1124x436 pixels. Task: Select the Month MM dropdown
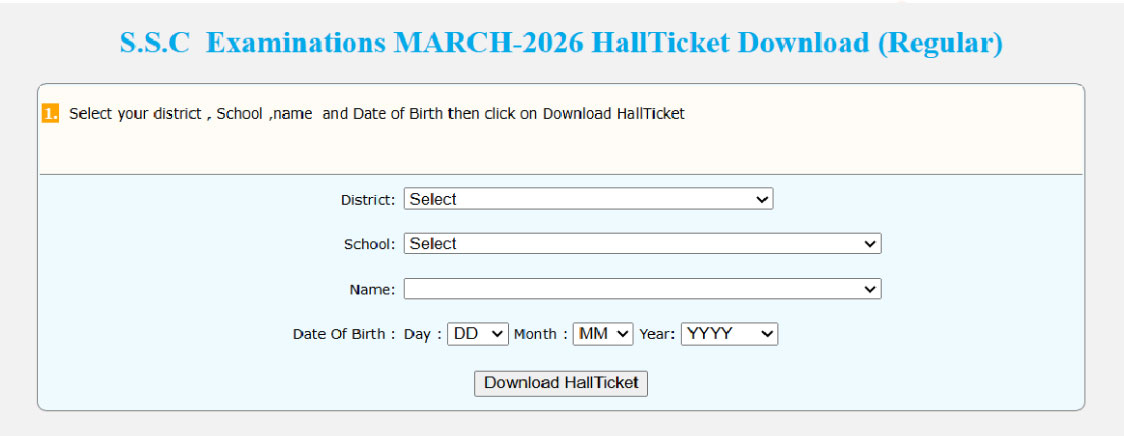603,334
